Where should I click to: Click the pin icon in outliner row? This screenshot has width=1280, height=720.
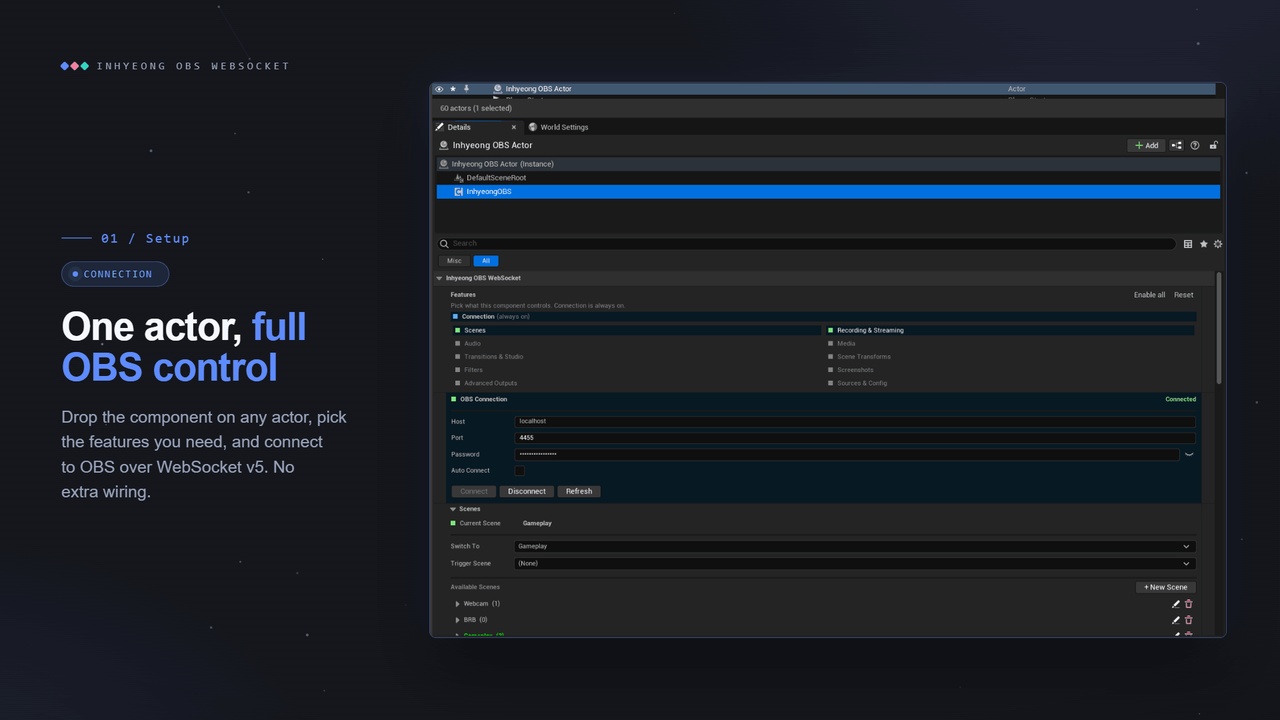[x=466, y=89]
